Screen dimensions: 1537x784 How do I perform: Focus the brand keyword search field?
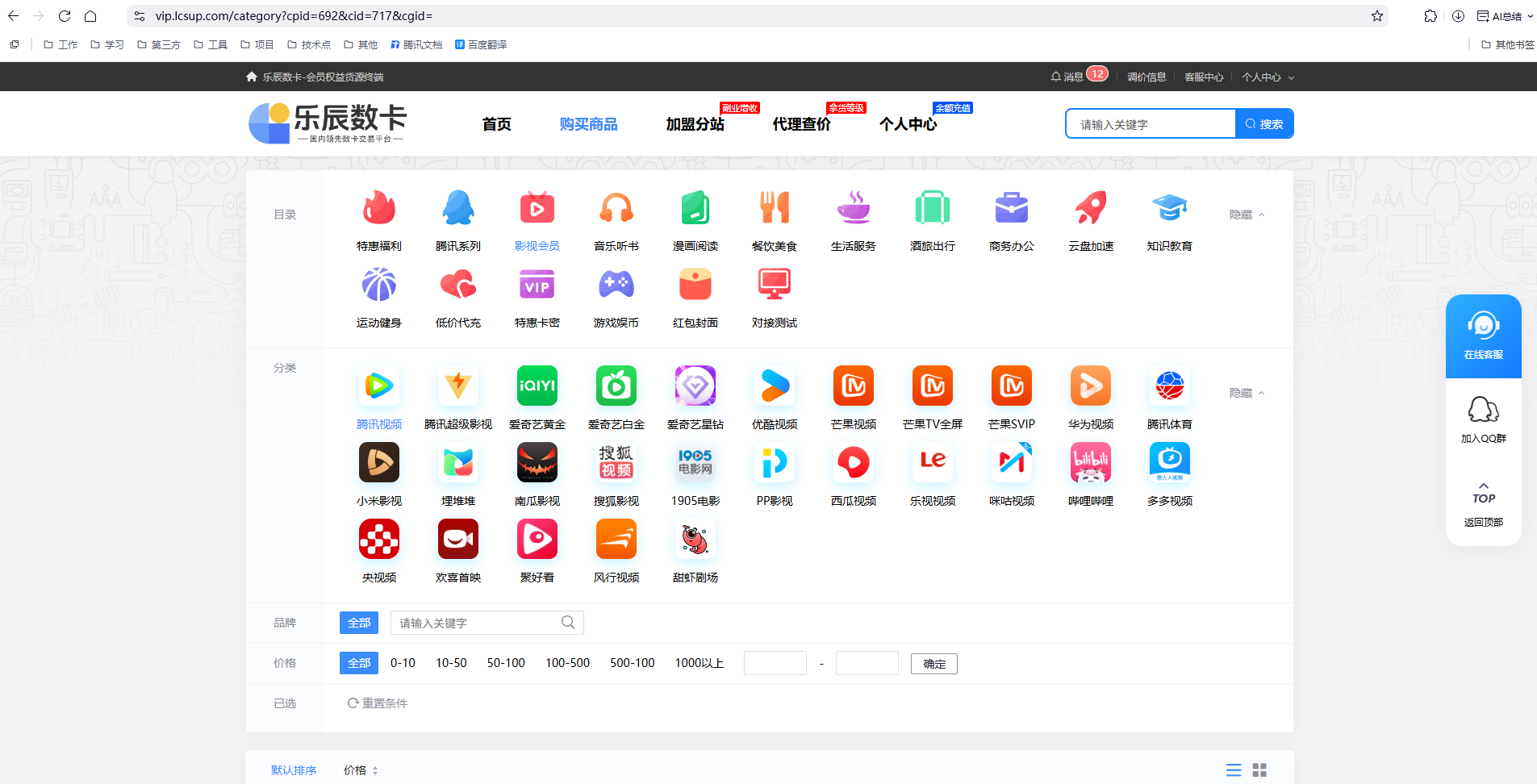(x=487, y=623)
